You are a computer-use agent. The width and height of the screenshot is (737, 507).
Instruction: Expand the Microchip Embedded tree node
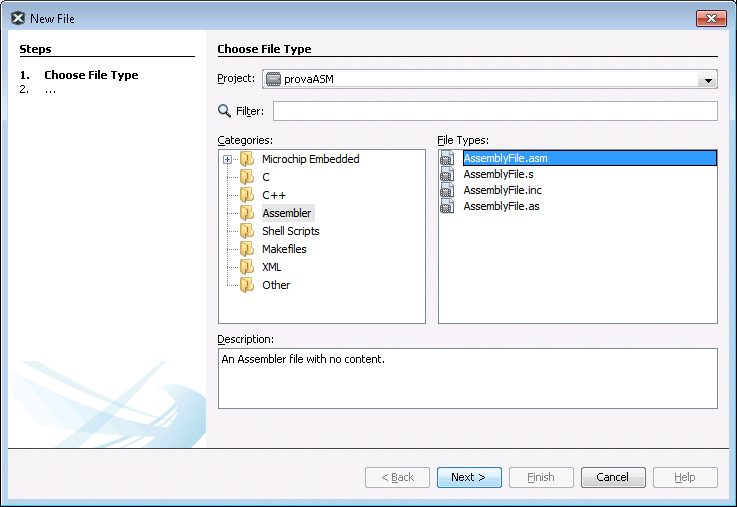[x=227, y=159]
